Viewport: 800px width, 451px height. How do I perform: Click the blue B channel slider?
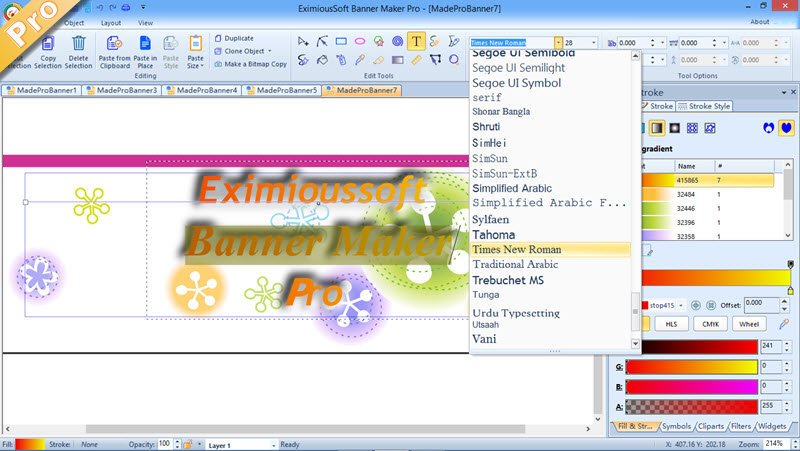coord(691,387)
